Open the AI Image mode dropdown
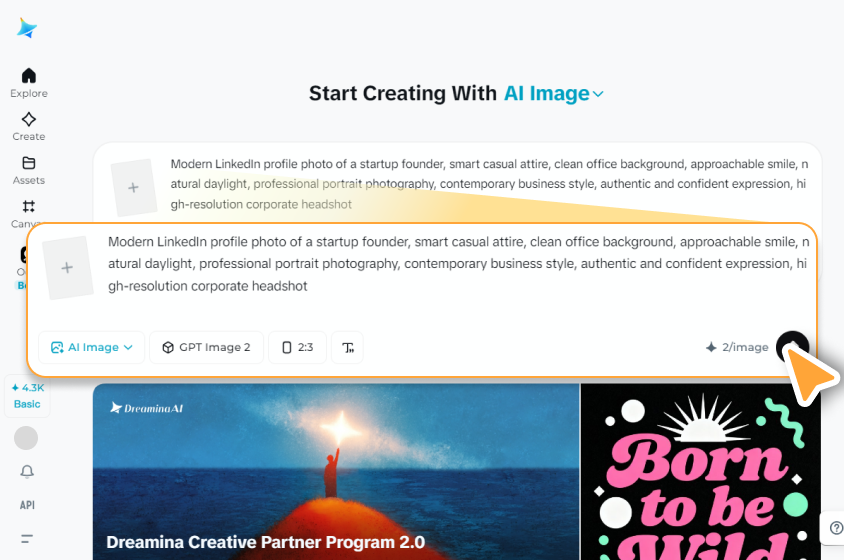 point(92,347)
